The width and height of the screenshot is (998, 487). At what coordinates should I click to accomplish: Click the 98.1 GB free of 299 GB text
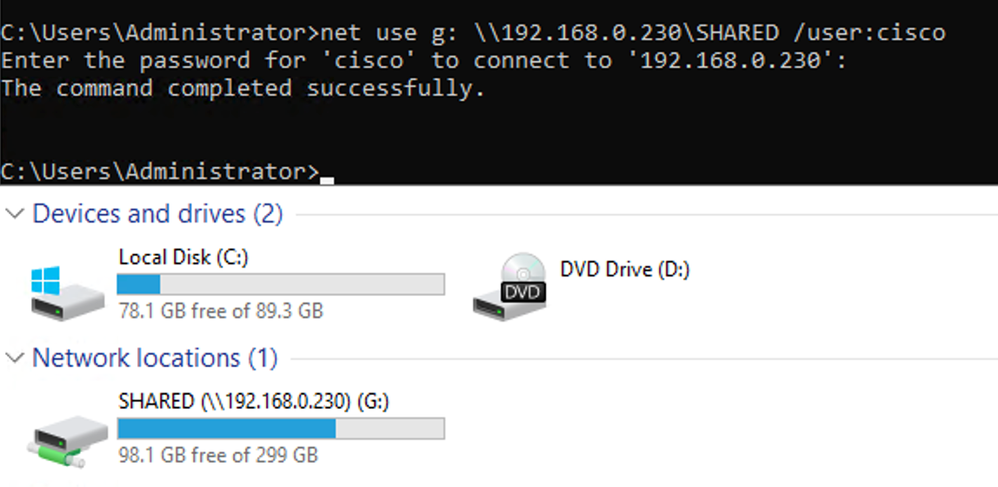pyautogui.click(x=218, y=455)
